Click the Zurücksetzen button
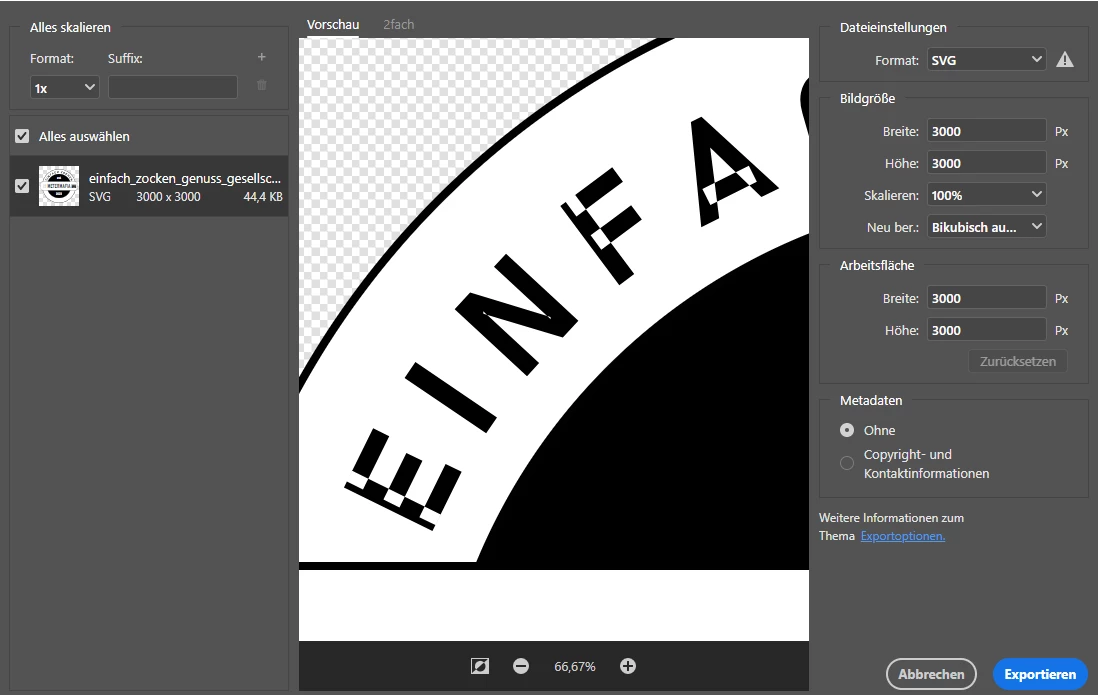The image size is (1098, 695). [x=1017, y=362]
